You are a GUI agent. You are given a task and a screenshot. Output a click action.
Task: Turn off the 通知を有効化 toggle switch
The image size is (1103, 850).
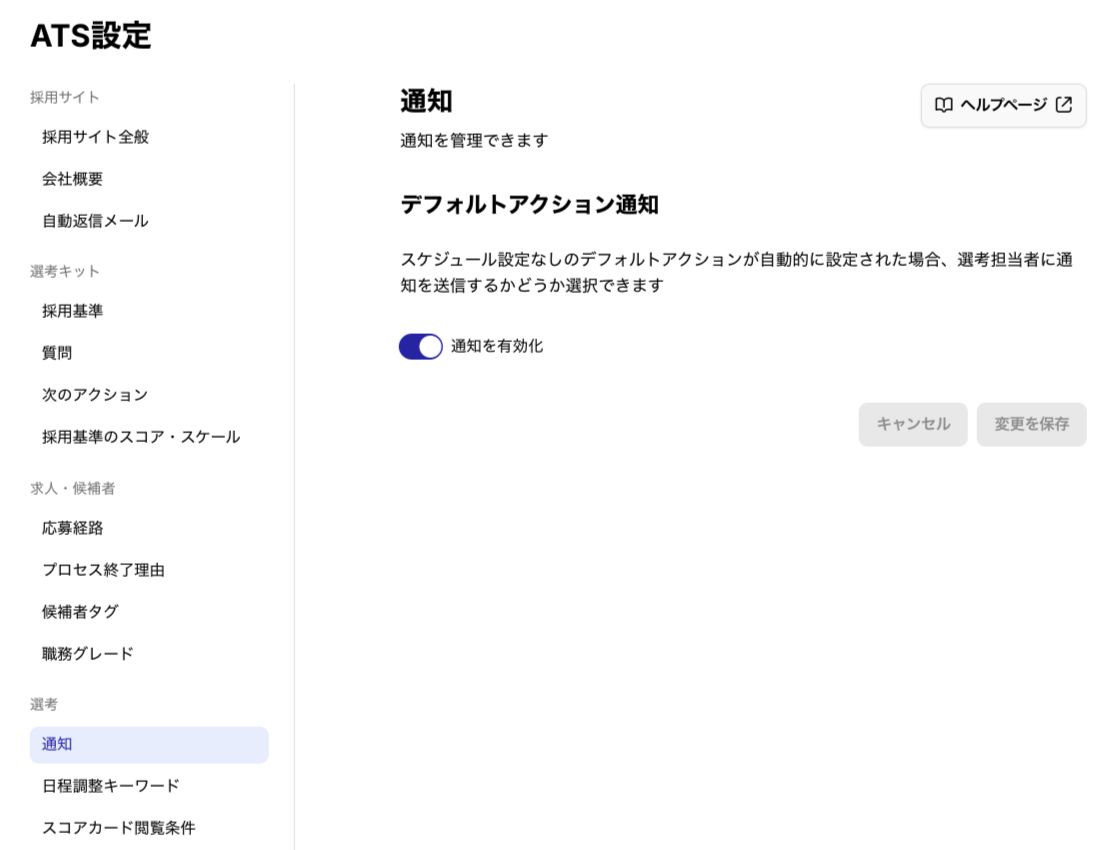click(x=420, y=346)
